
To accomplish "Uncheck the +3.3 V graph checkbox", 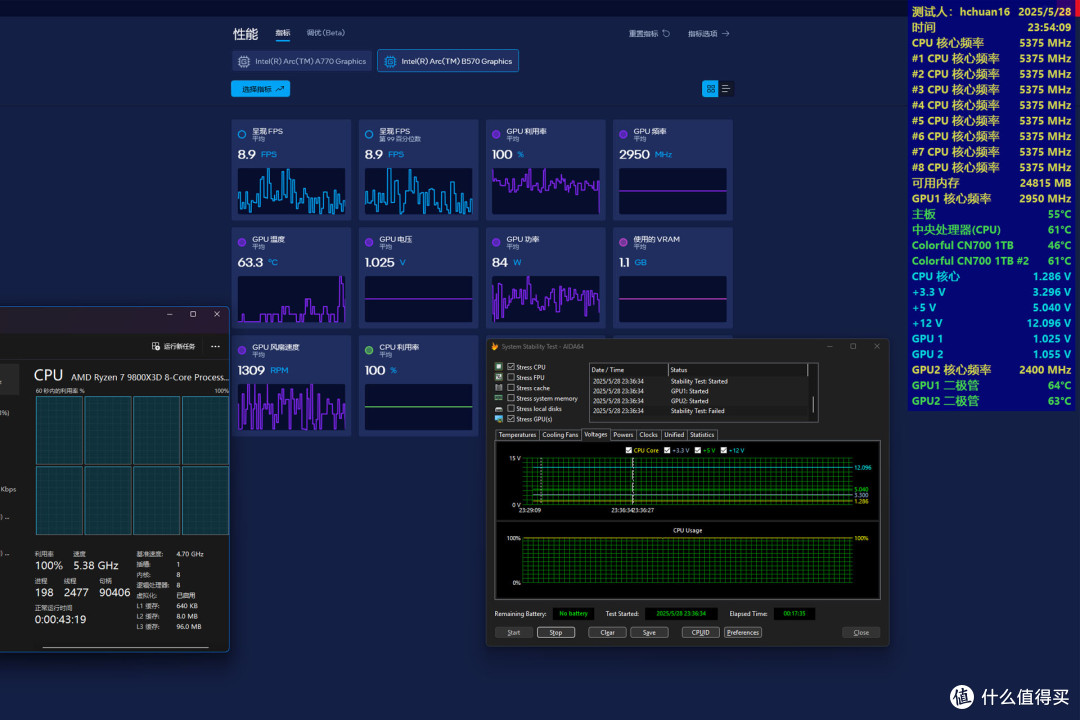I will [x=667, y=450].
